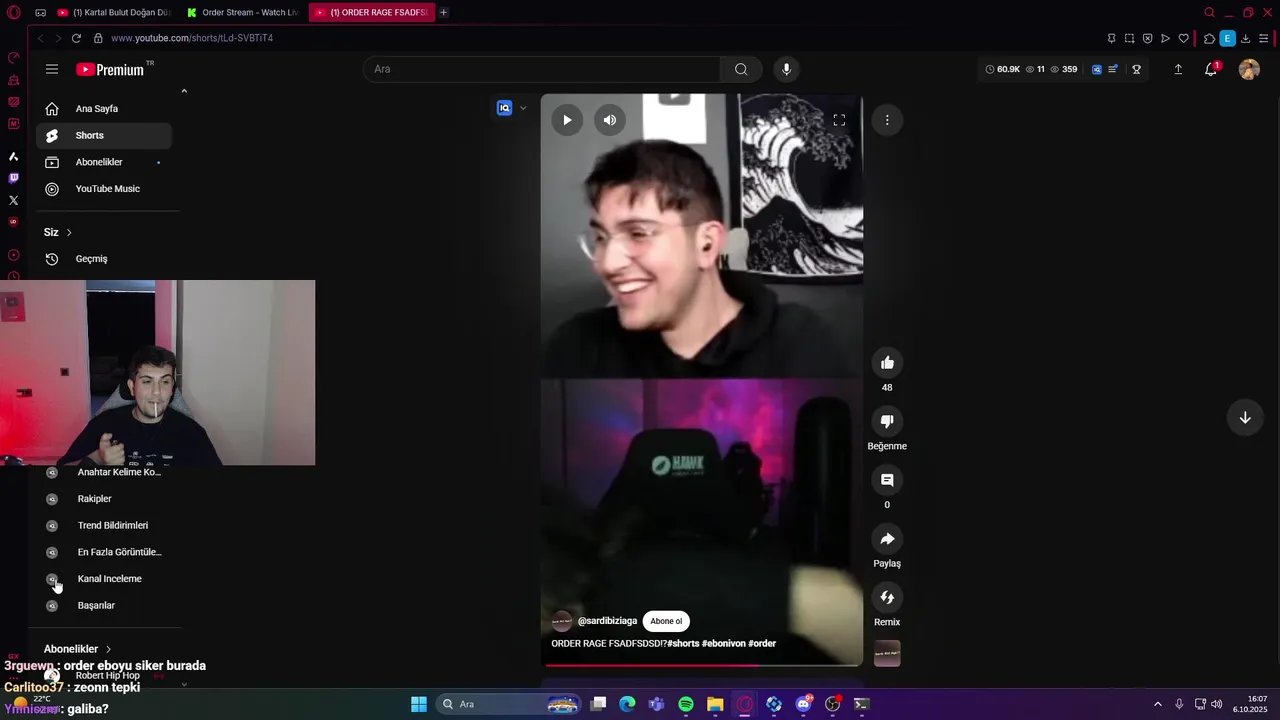1280x720 pixels.
Task: Switch to Order Stream Kick tab
Action: (243, 12)
